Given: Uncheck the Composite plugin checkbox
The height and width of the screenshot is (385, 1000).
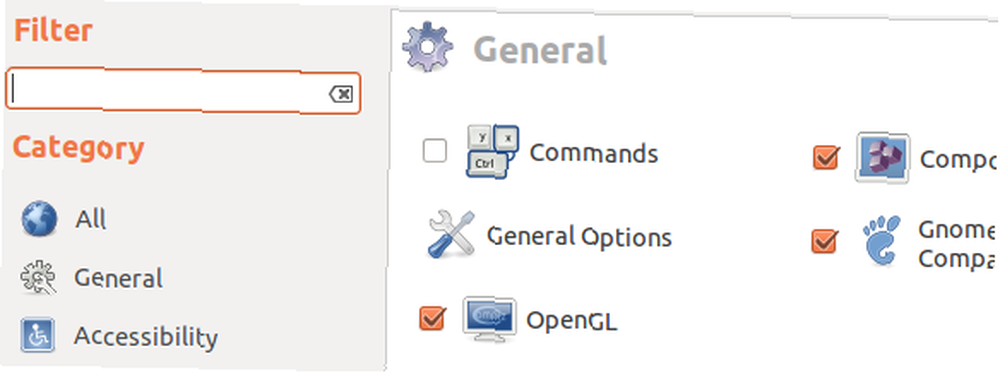Looking at the screenshot, I should pos(826,157).
